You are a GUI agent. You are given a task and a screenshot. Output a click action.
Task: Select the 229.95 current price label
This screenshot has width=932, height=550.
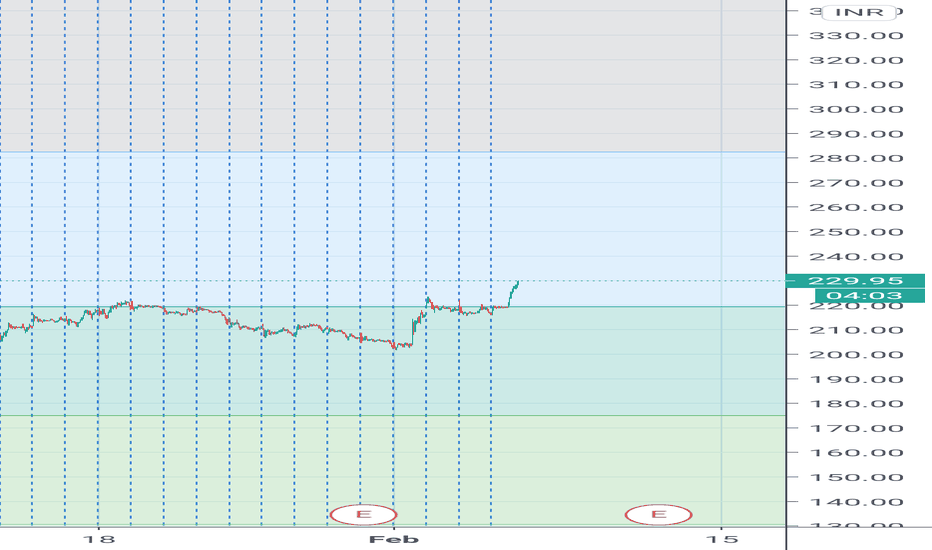click(x=855, y=281)
